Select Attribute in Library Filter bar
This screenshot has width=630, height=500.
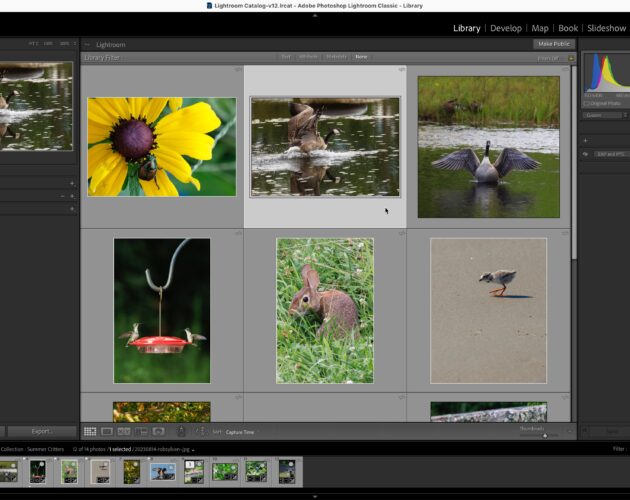[308, 57]
